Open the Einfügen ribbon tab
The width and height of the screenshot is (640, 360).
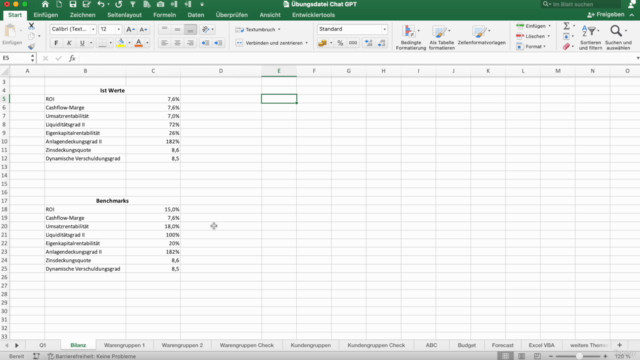(46, 15)
